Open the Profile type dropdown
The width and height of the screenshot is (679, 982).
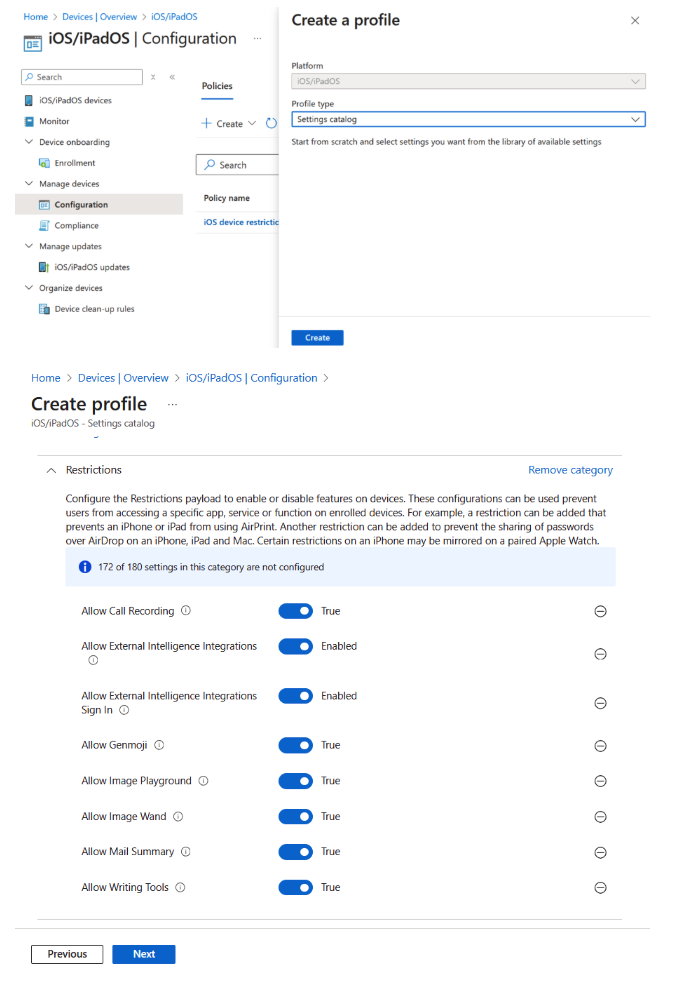click(x=468, y=119)
